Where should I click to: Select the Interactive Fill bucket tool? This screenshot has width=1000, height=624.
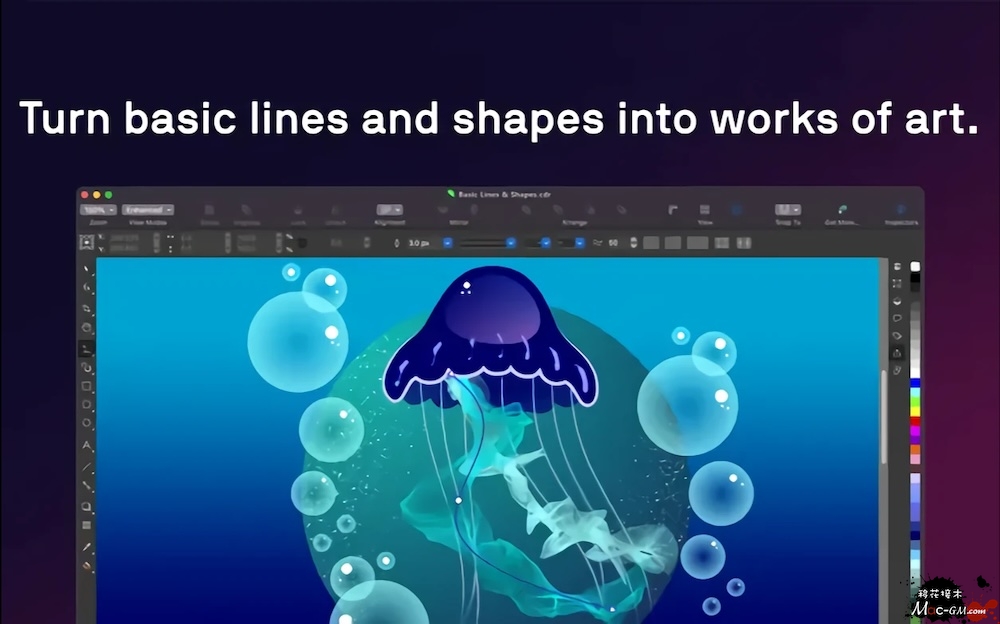click(87, 565)
